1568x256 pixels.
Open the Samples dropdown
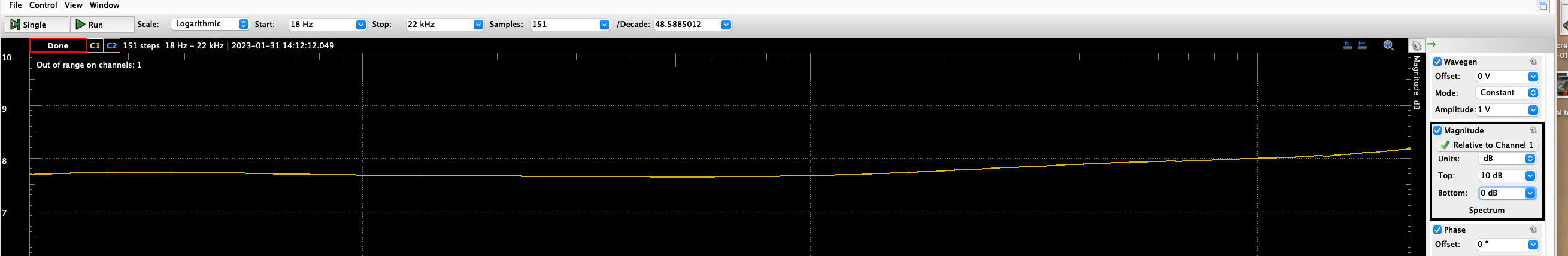(605, 25)
